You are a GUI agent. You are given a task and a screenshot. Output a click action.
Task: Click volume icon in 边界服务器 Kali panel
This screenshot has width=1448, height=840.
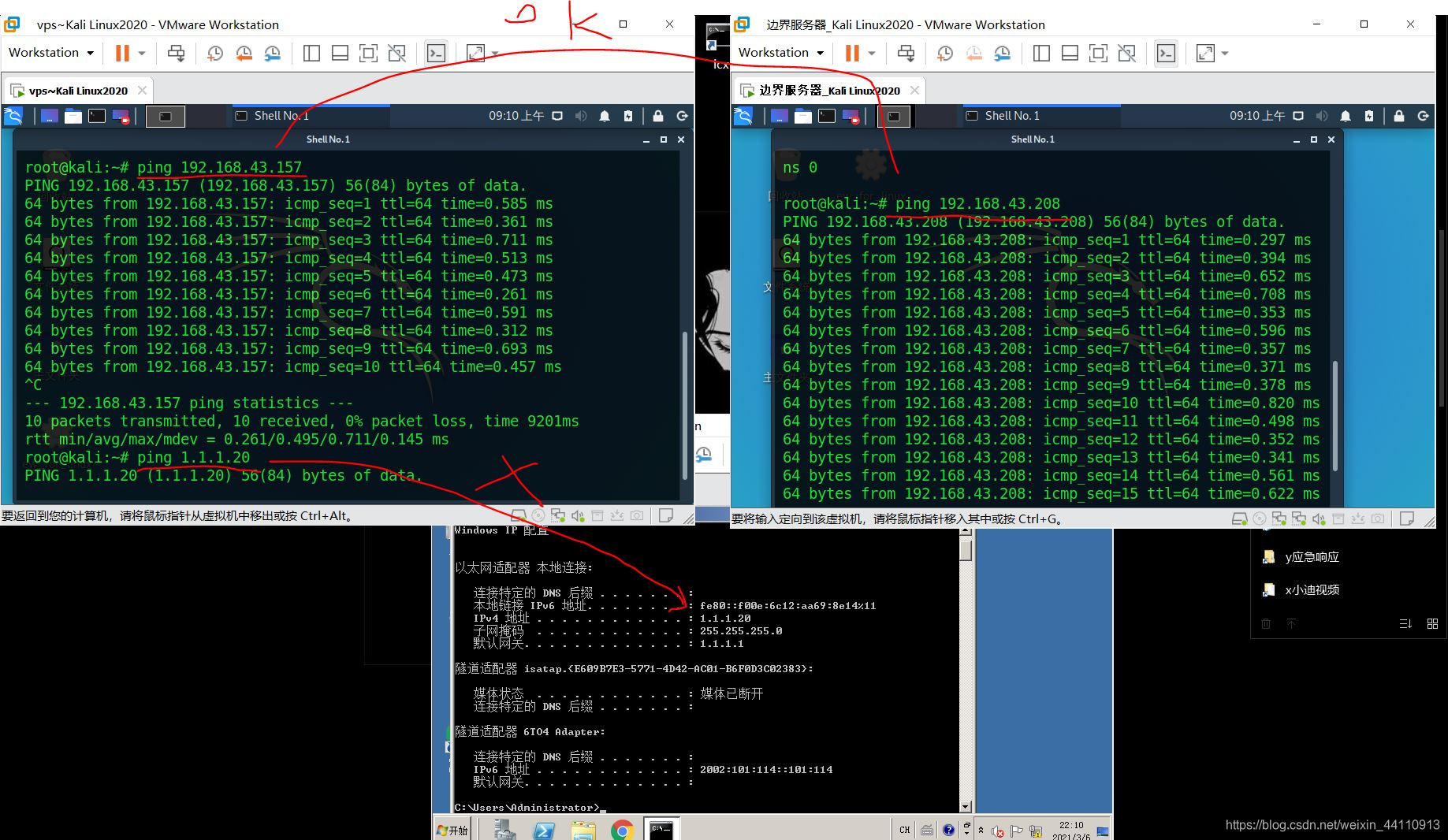[1322, 116]
